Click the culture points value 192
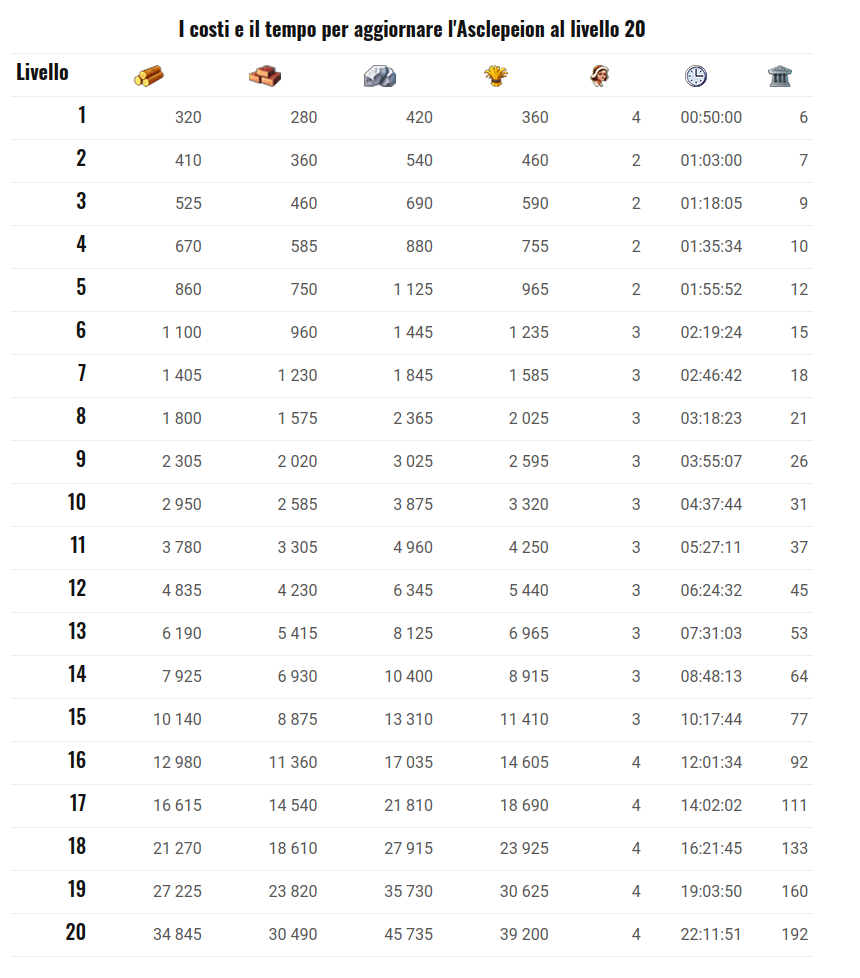The height and width of the screenshot is (978, 860). (795, 934)
